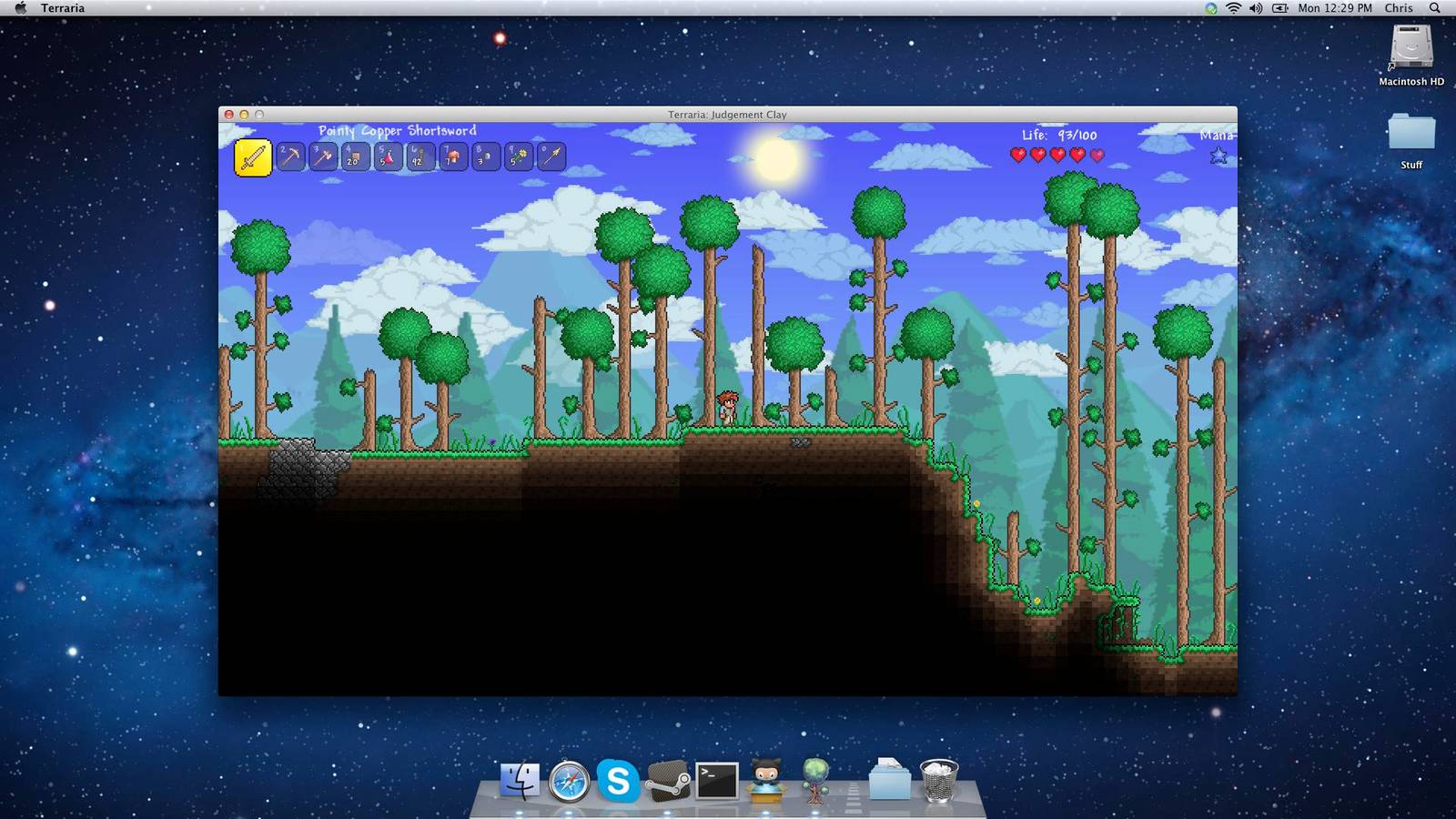Screen dimensions: 1456x819
Task: Select the mushroom in hotbar slot 7
Action: 453,157
